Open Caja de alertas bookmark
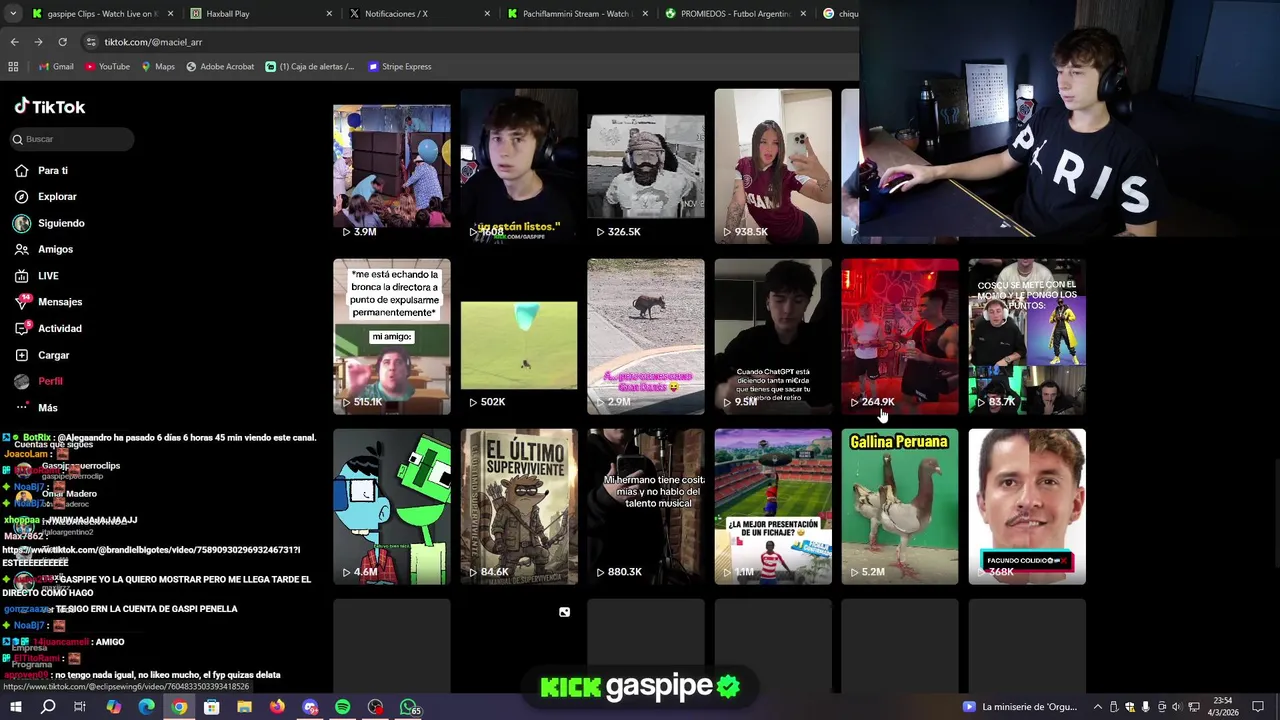This screenshot has width=1280, height=720. (x=310, y=67)
